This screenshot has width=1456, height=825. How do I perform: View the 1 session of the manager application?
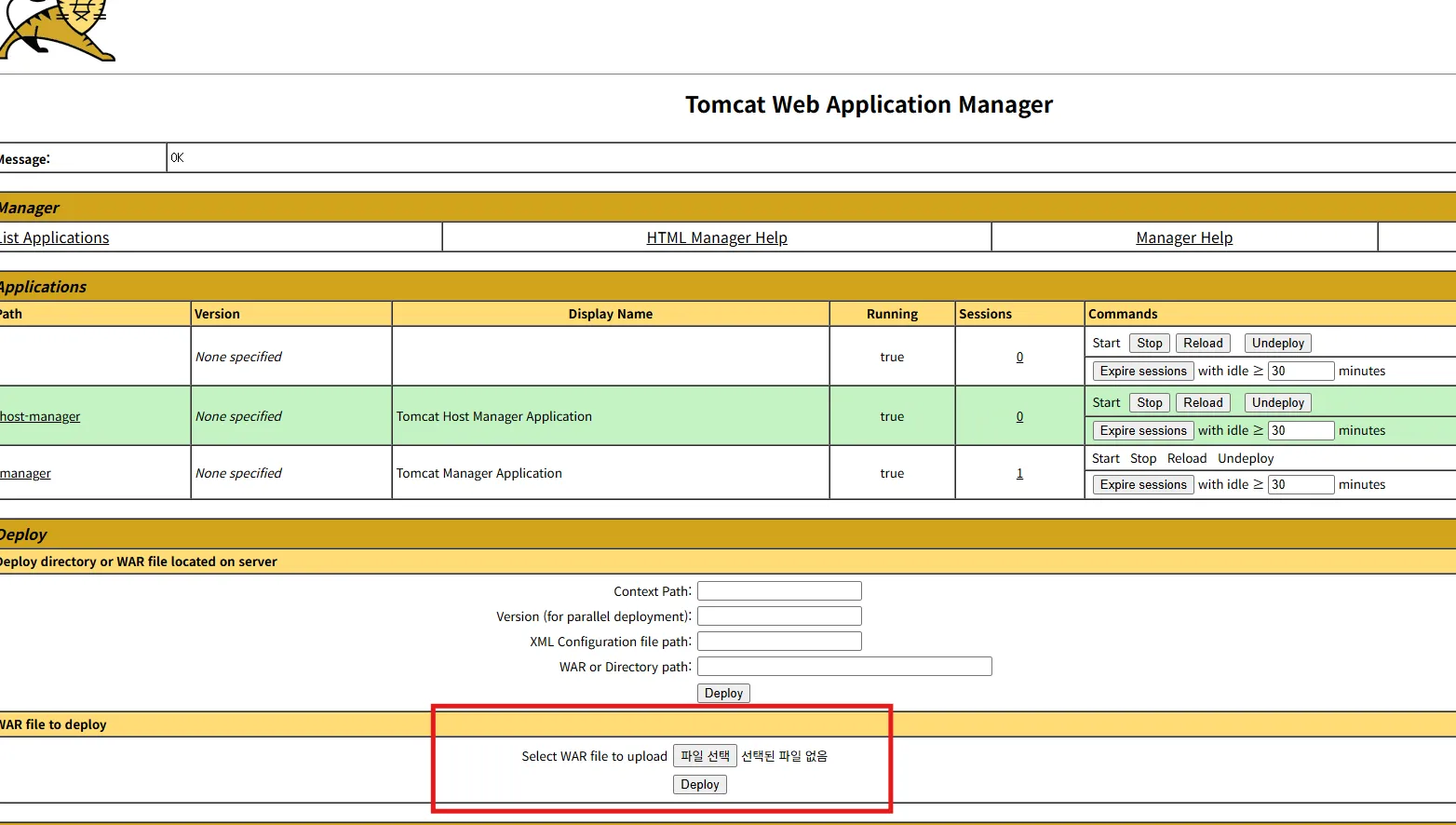tap(1019, 473)
